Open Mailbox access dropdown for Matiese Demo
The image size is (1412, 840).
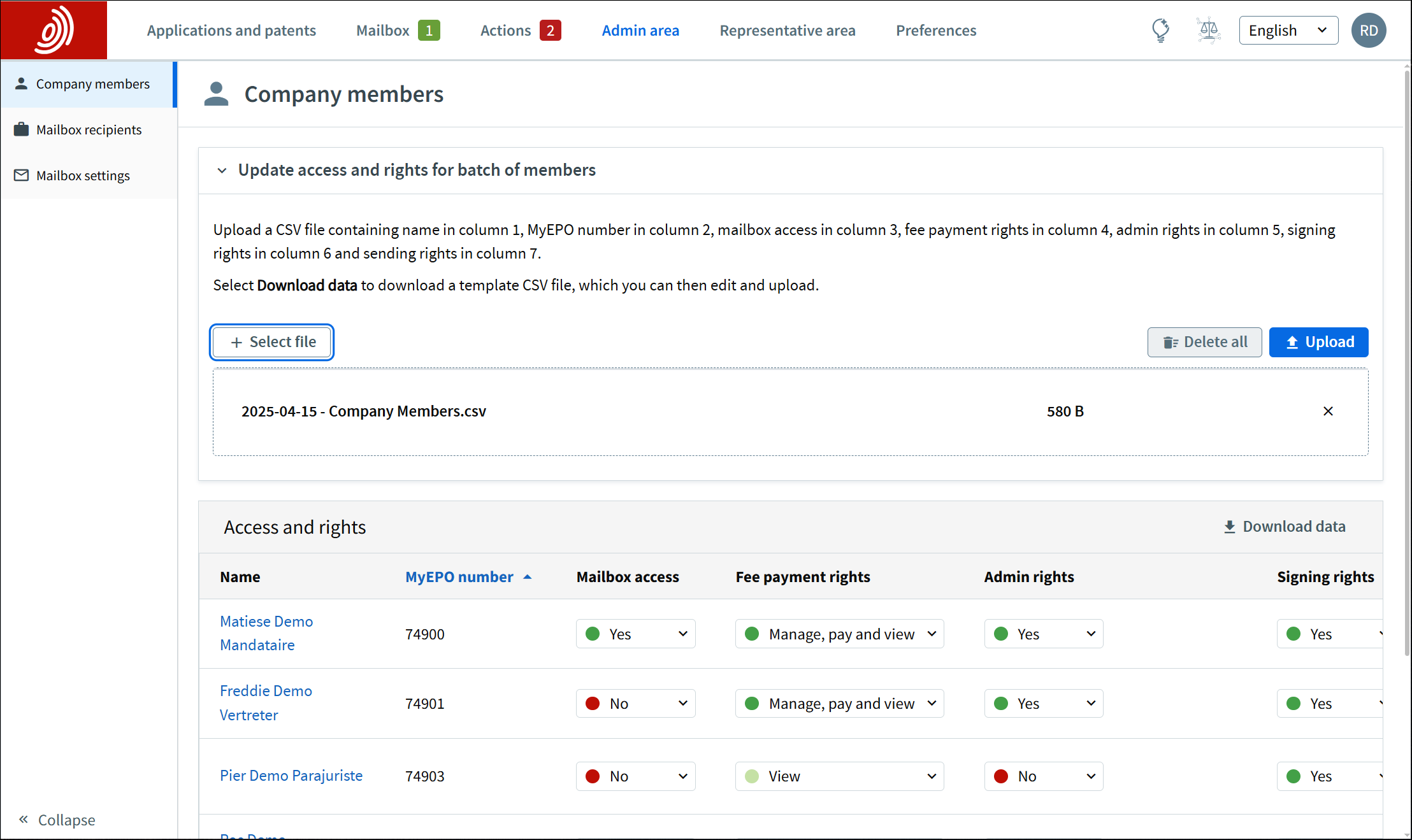[x=635, y=634]
